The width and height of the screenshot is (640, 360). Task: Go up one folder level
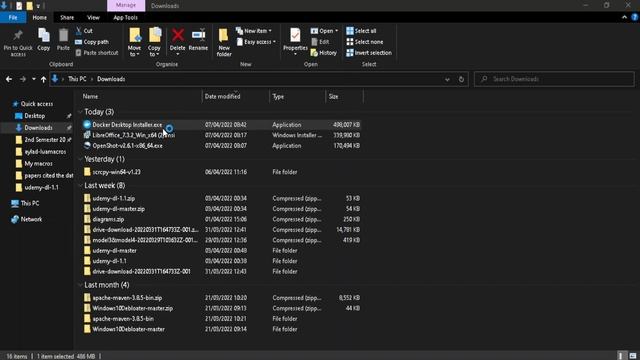(x=43, y=79)
